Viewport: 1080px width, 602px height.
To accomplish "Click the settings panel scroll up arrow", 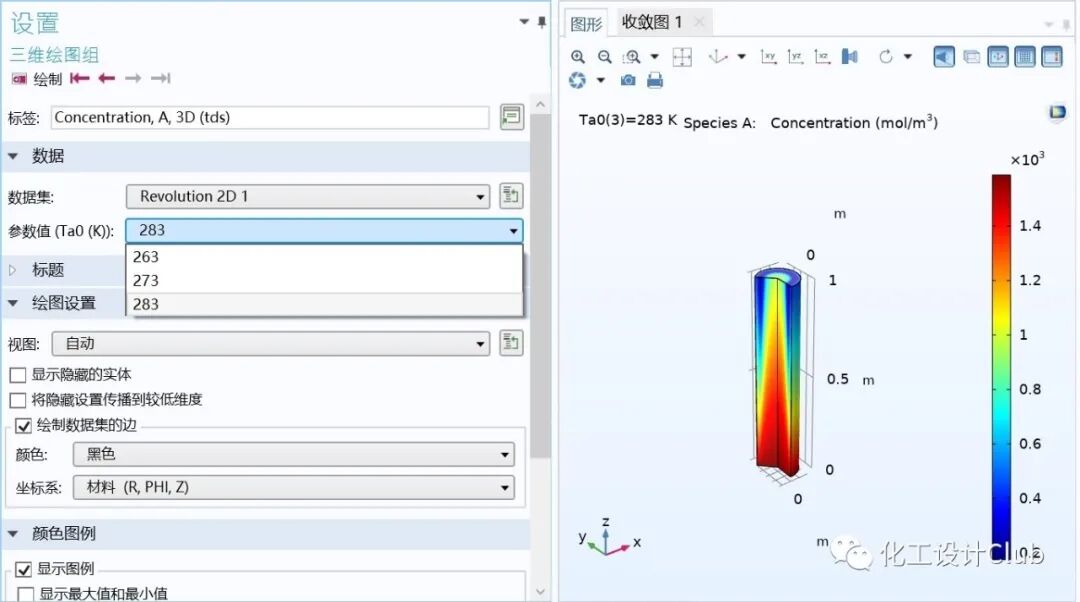I will point(541,105).
